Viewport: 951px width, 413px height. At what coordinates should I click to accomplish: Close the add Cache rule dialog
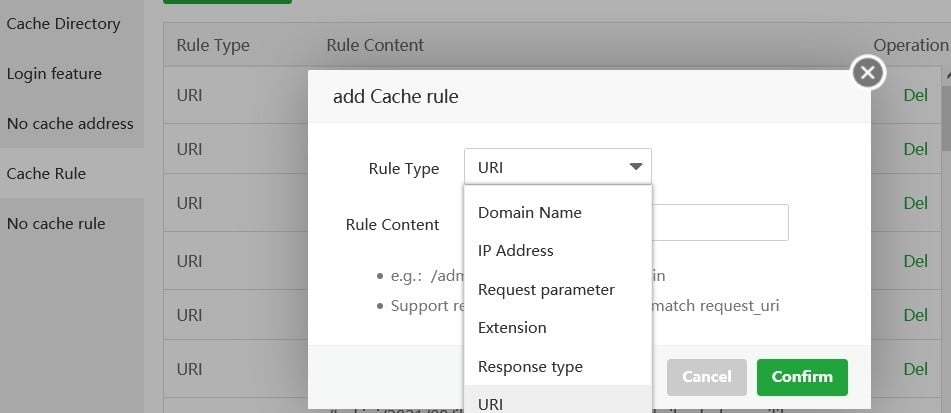coord(867,72)
